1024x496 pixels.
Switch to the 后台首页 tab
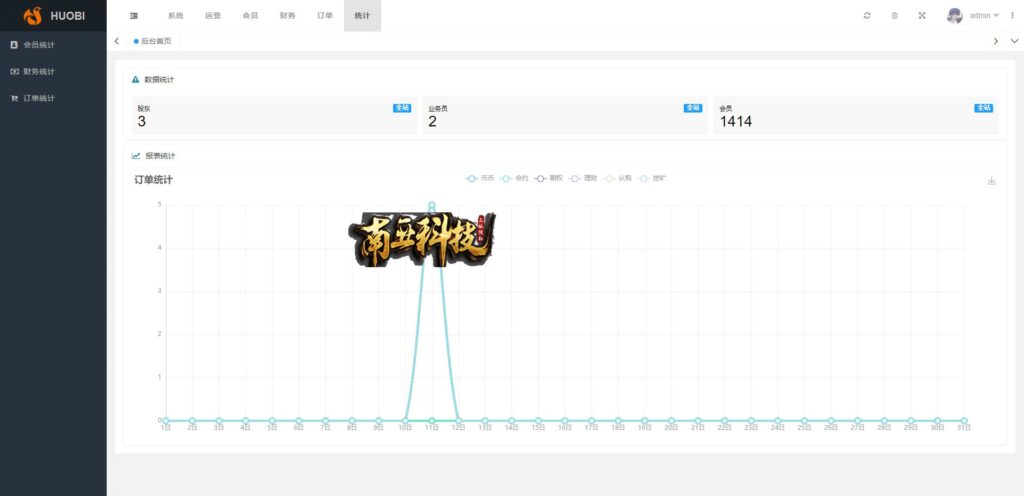[152, 41]
